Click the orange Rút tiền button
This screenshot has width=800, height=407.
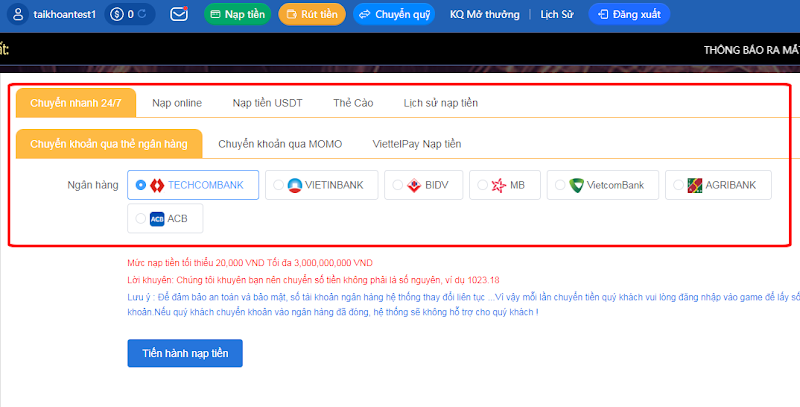pos(312,14)
